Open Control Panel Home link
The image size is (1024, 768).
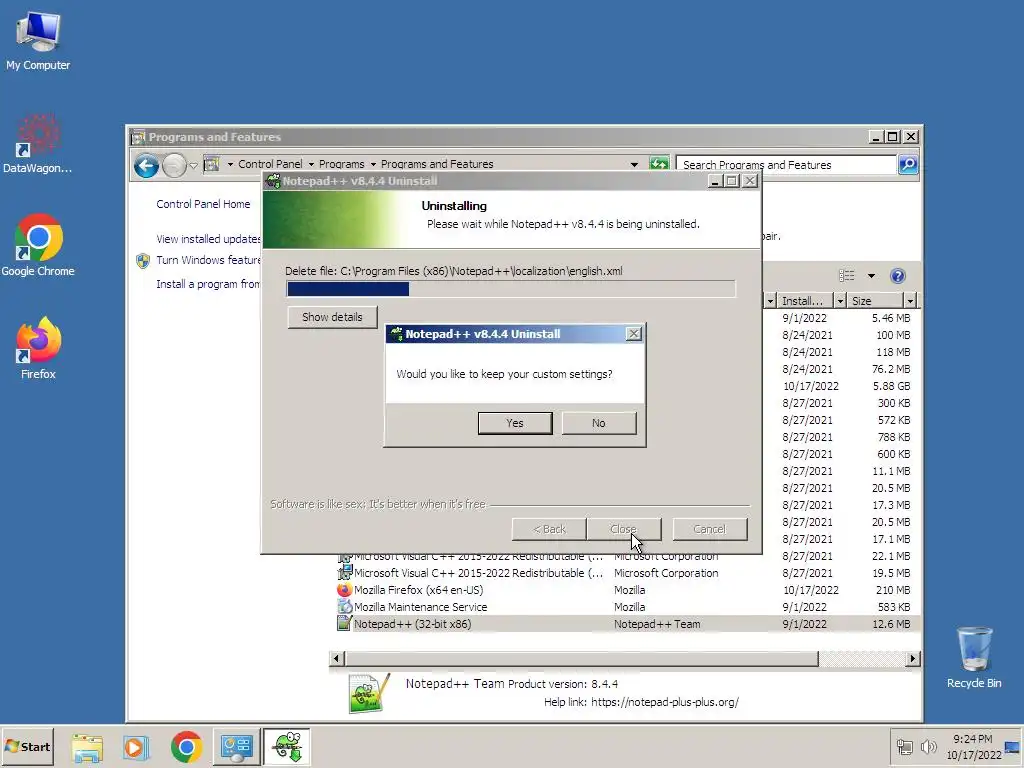pos(203,204)
